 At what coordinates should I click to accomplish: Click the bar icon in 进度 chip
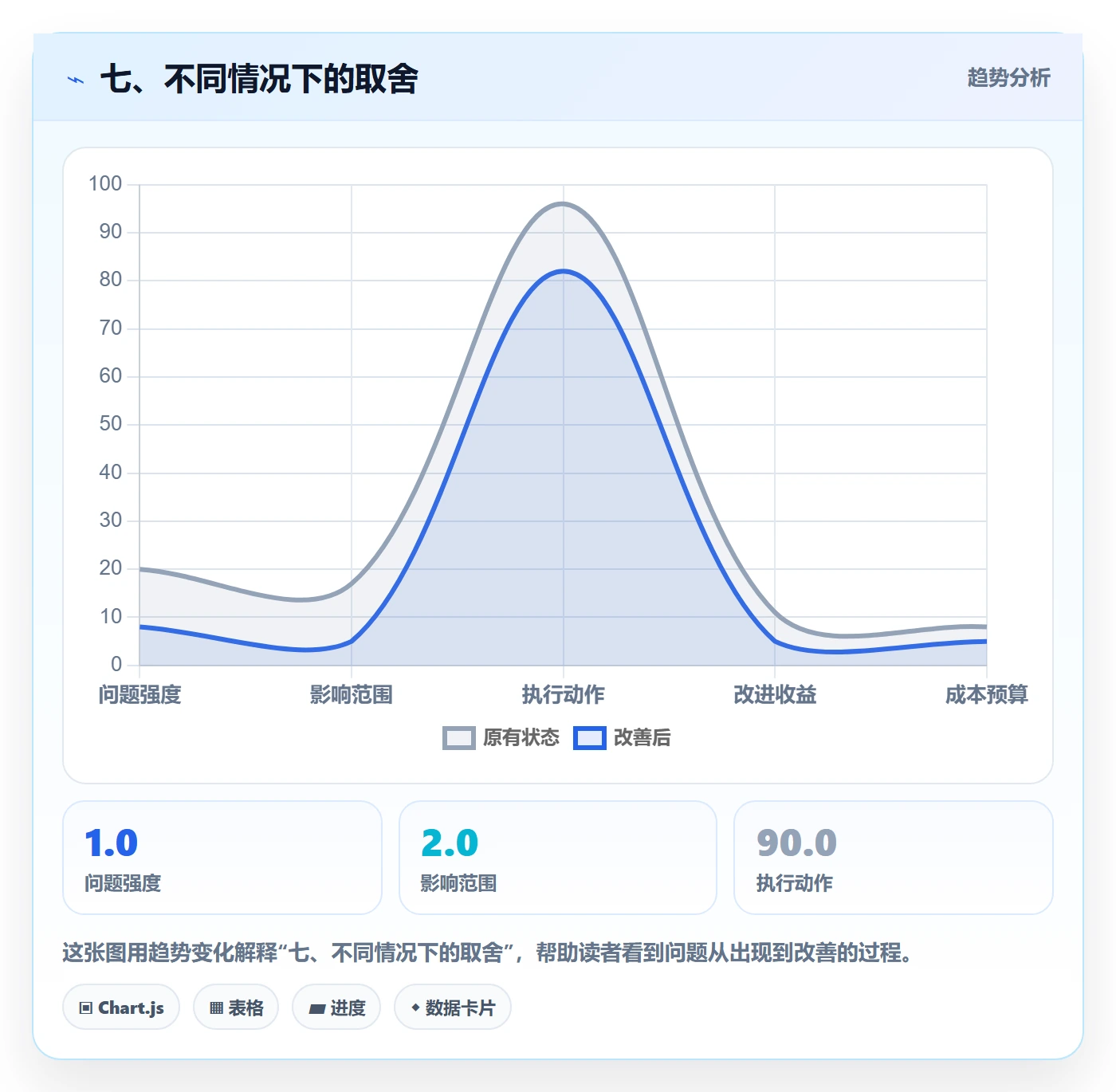click(317, 1009)
